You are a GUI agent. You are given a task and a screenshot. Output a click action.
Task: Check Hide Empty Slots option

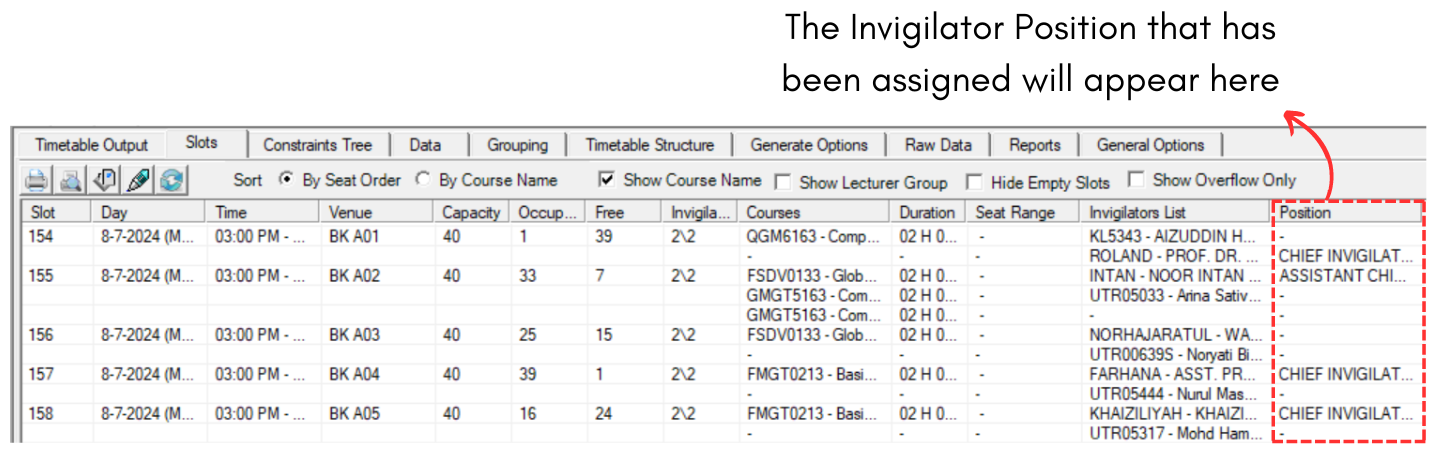tap(973, 182)
